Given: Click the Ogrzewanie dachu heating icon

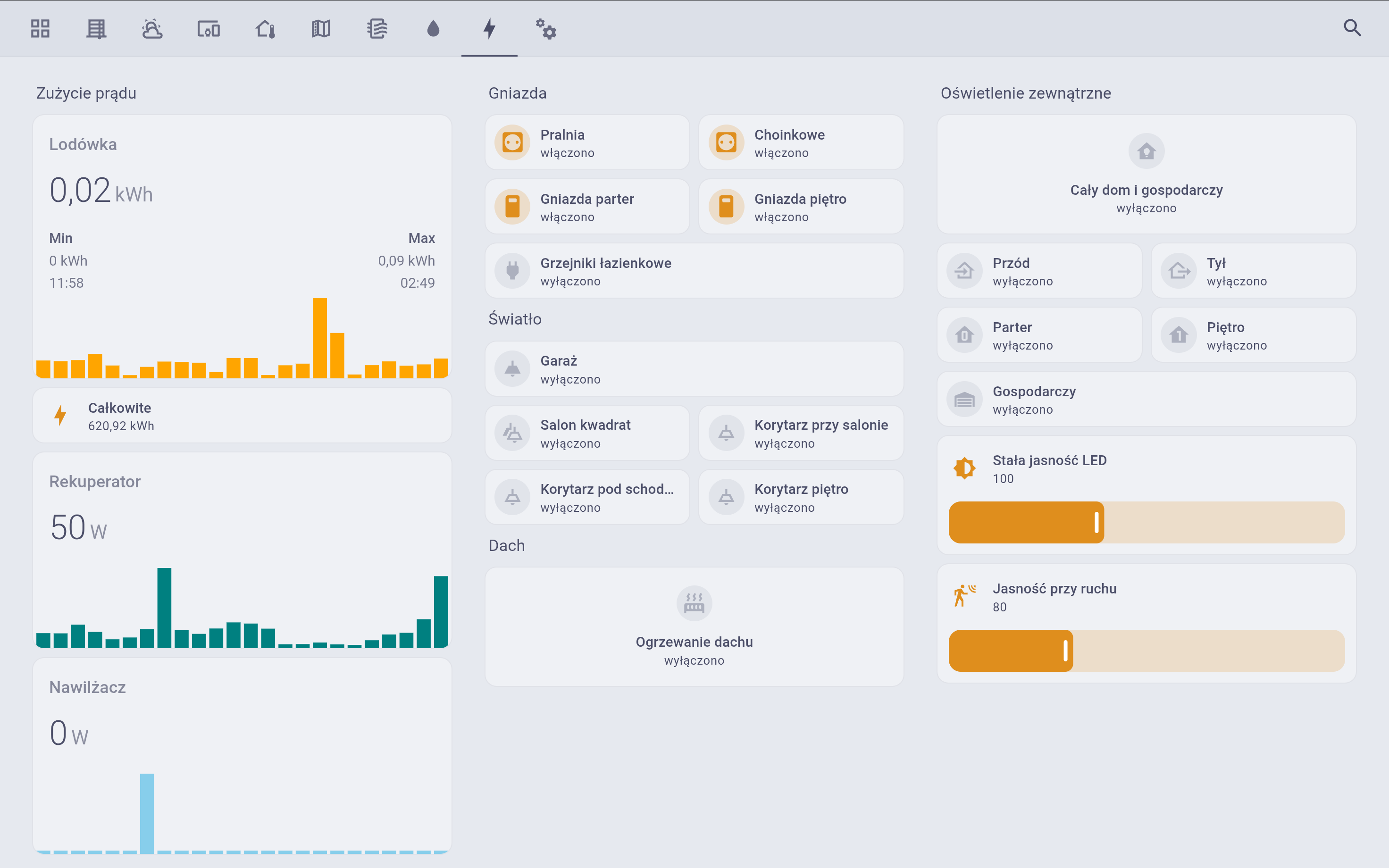Looking at the screenshot, I should pyautogui.click(x=694, y=603).
